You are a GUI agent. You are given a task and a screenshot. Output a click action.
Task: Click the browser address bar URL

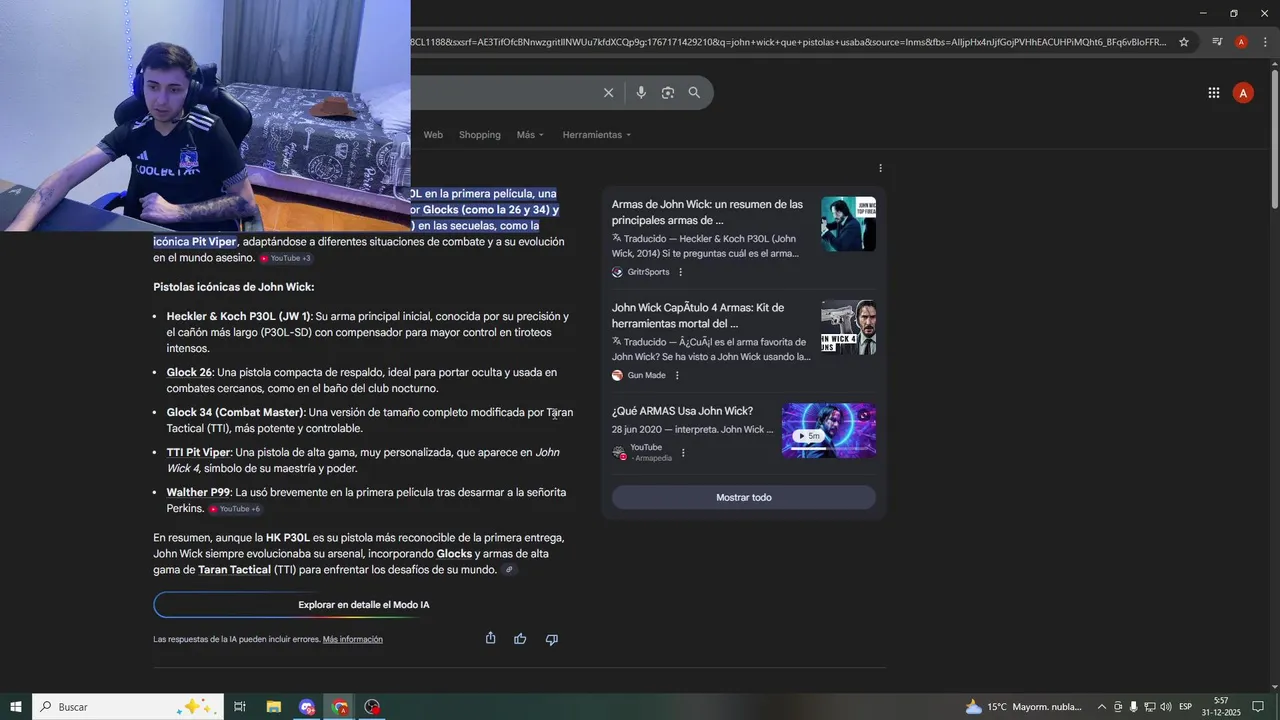click(x=788, y=42)
